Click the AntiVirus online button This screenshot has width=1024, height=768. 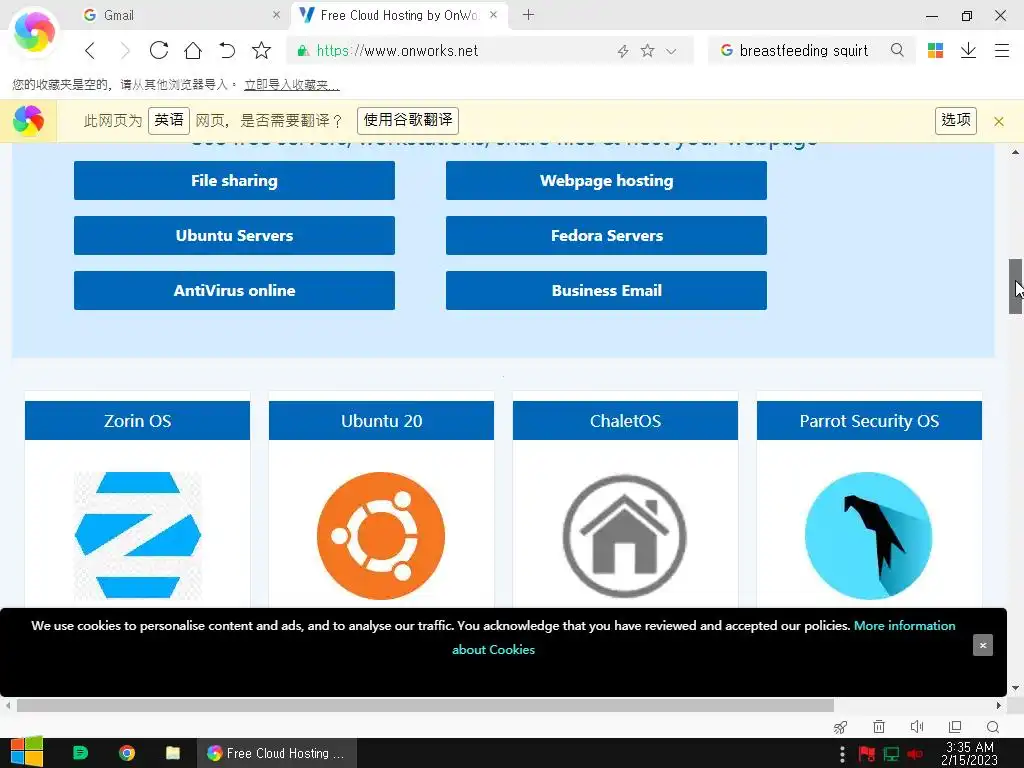[x=234, y=290]
